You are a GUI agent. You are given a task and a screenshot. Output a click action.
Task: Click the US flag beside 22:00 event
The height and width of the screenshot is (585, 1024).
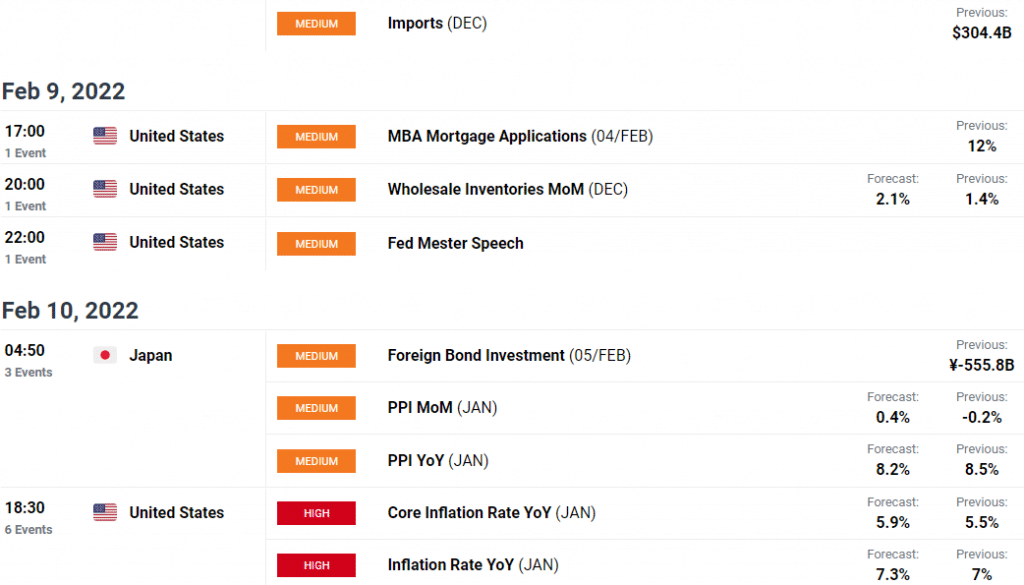point(105,242)
